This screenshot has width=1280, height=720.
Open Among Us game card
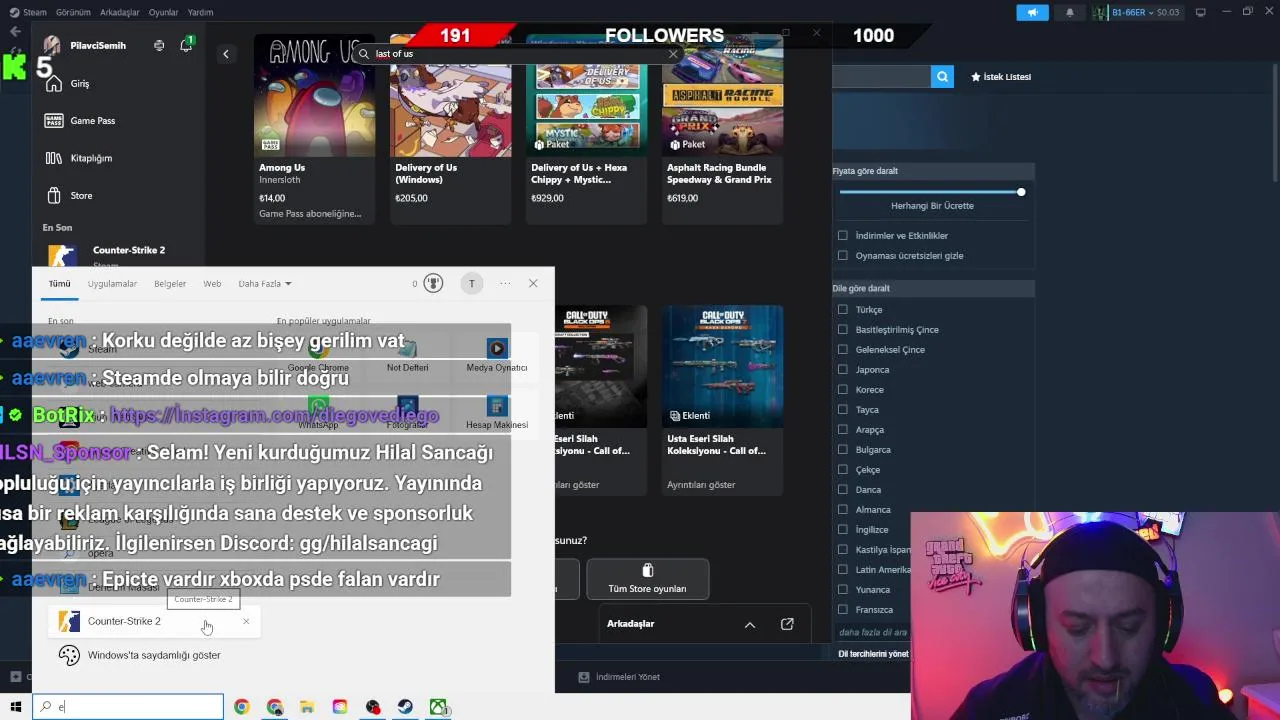[x=314, y=130]
